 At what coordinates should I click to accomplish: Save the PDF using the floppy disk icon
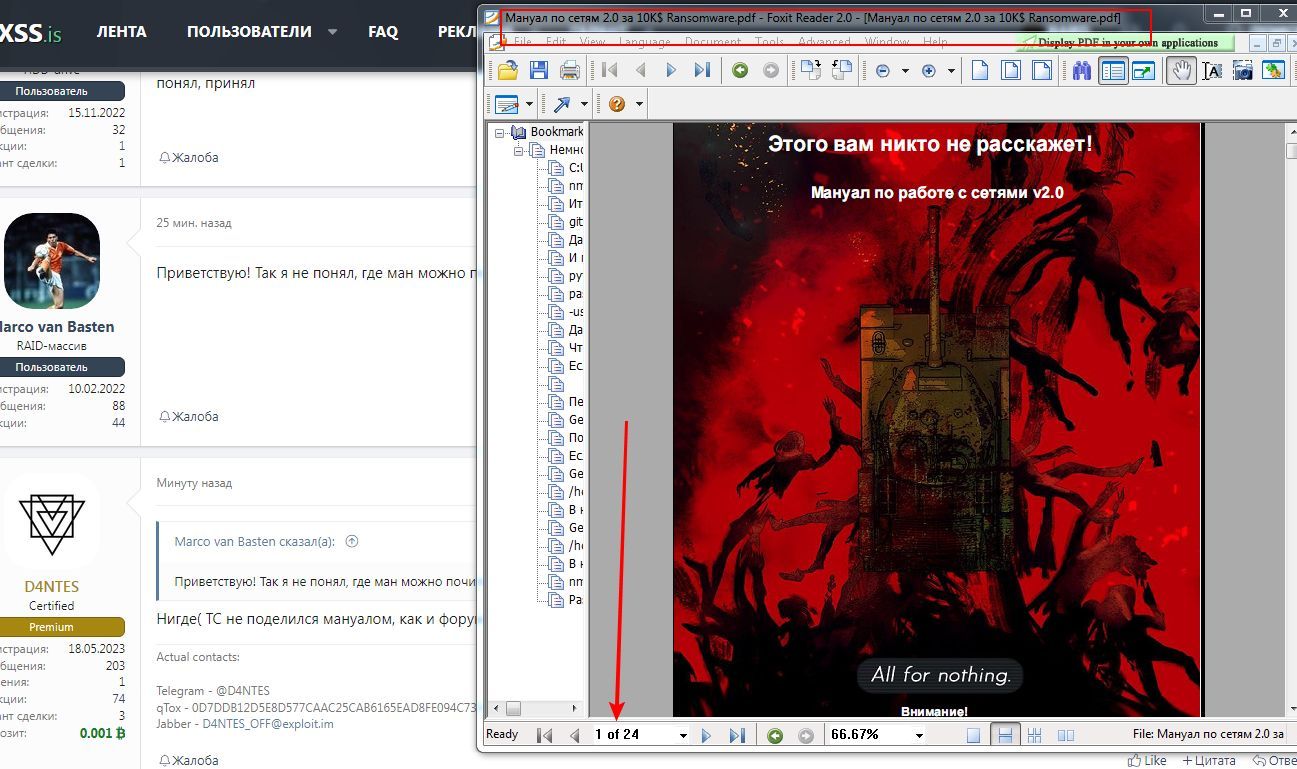coord(539,71)
